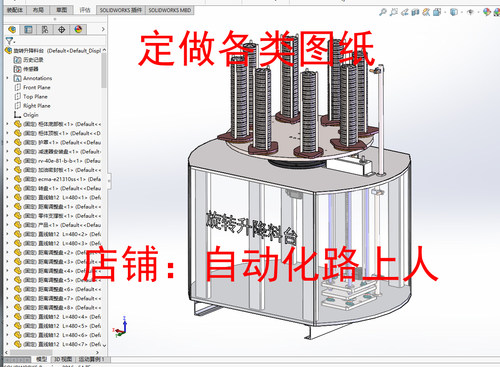Open the Display Style dropdown cube
Image resolution: width=500 pixels, height=367 pixels.
pyautogui.click(x=453, y=12)
